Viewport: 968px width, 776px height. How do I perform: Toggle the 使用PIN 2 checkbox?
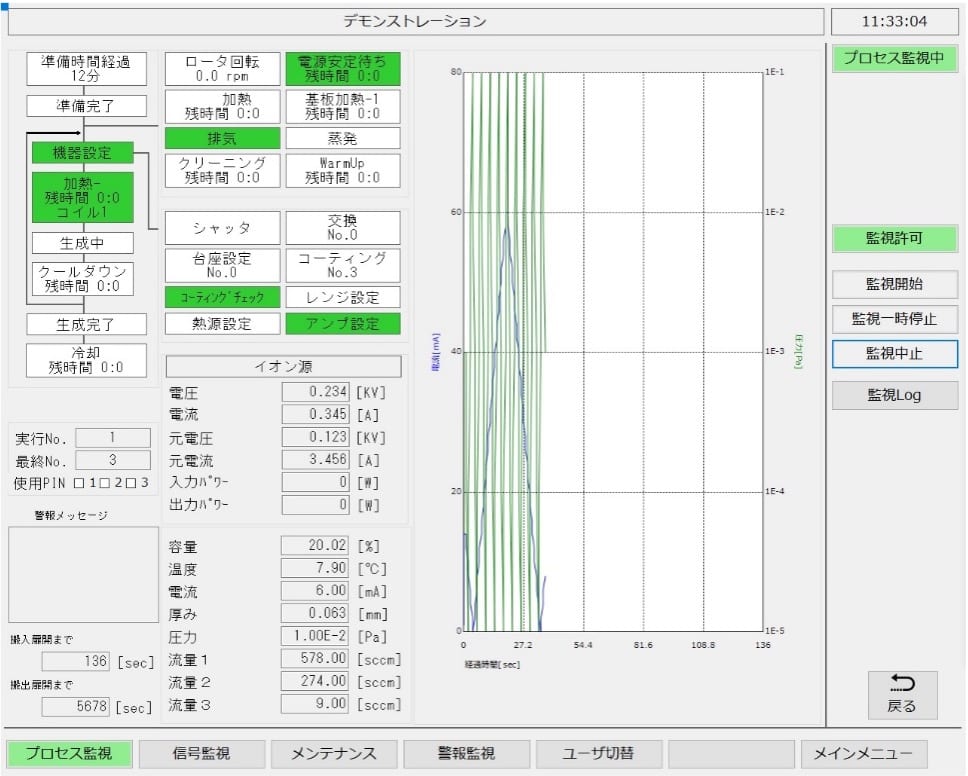105,483
